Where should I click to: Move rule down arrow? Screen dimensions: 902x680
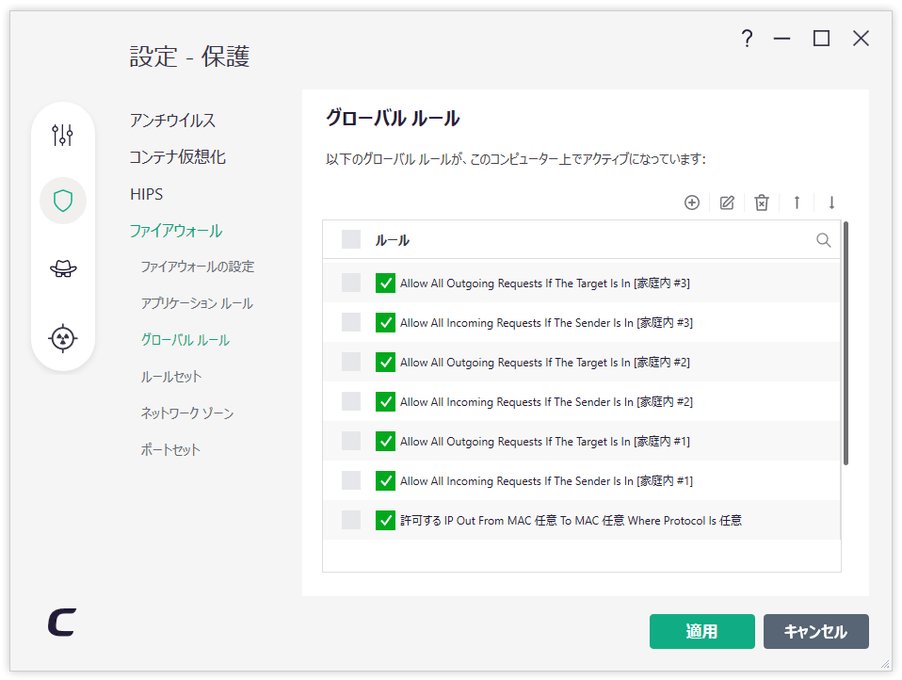[831, 203]
